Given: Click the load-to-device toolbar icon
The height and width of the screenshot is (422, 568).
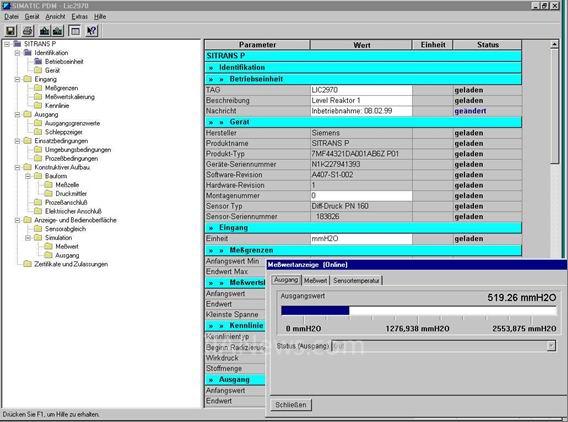Looking at the screenshot, I should click(x=44, y=31).
